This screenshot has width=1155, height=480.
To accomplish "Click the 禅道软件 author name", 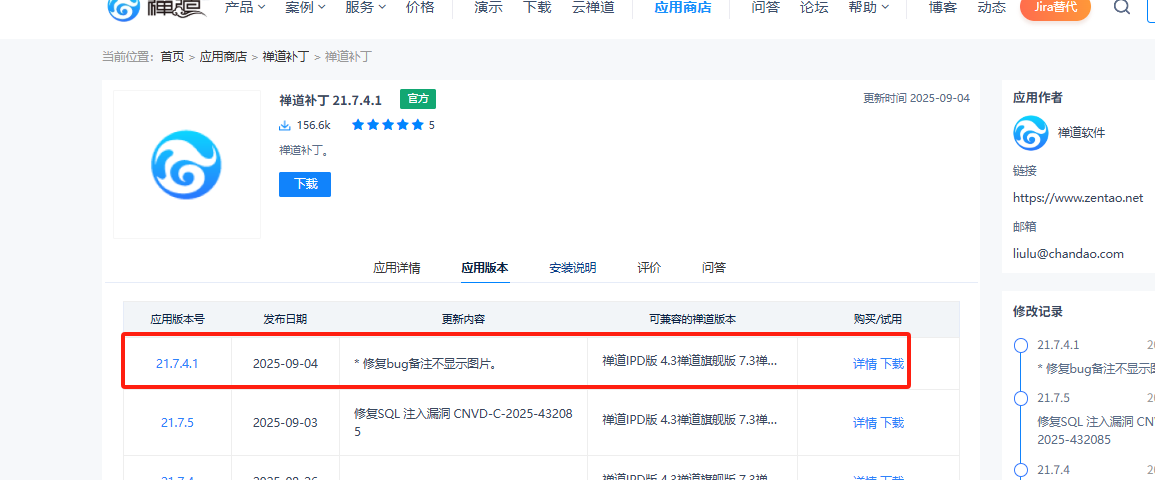I will coord(1081,133).
